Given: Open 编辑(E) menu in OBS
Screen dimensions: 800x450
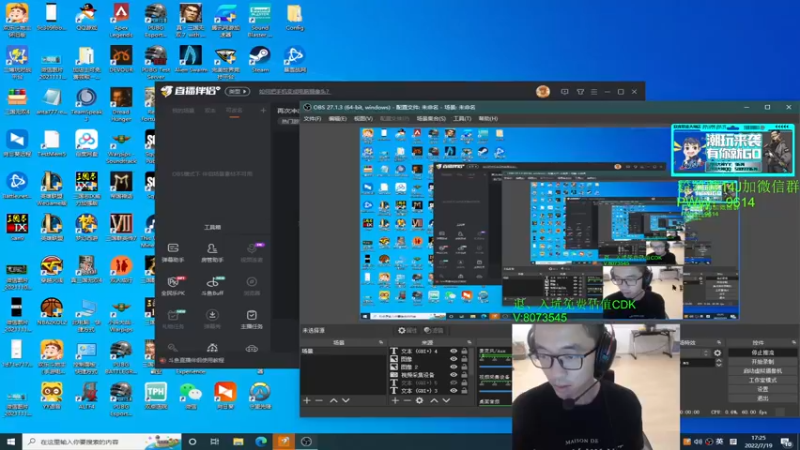Looking at the screenshot, I should coord(337,118).
